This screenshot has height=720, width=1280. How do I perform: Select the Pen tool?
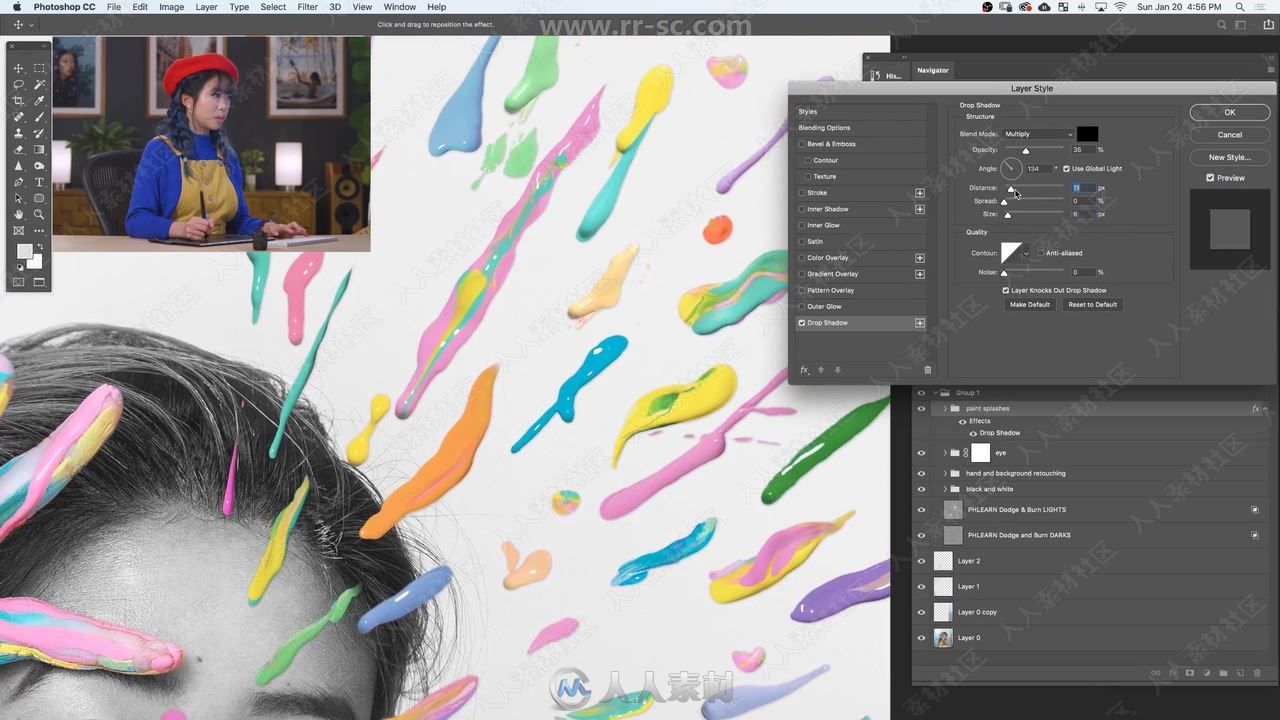[x=18, y=182]
